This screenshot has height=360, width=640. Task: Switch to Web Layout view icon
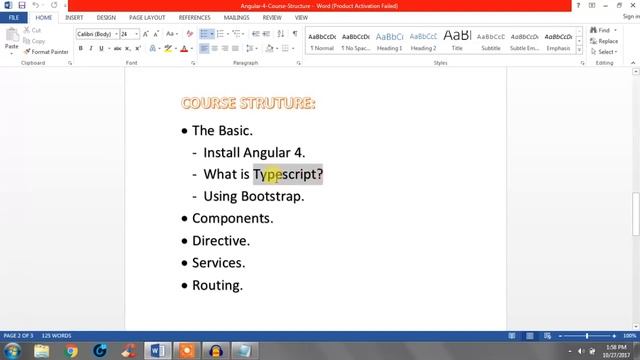coord(547,336)
